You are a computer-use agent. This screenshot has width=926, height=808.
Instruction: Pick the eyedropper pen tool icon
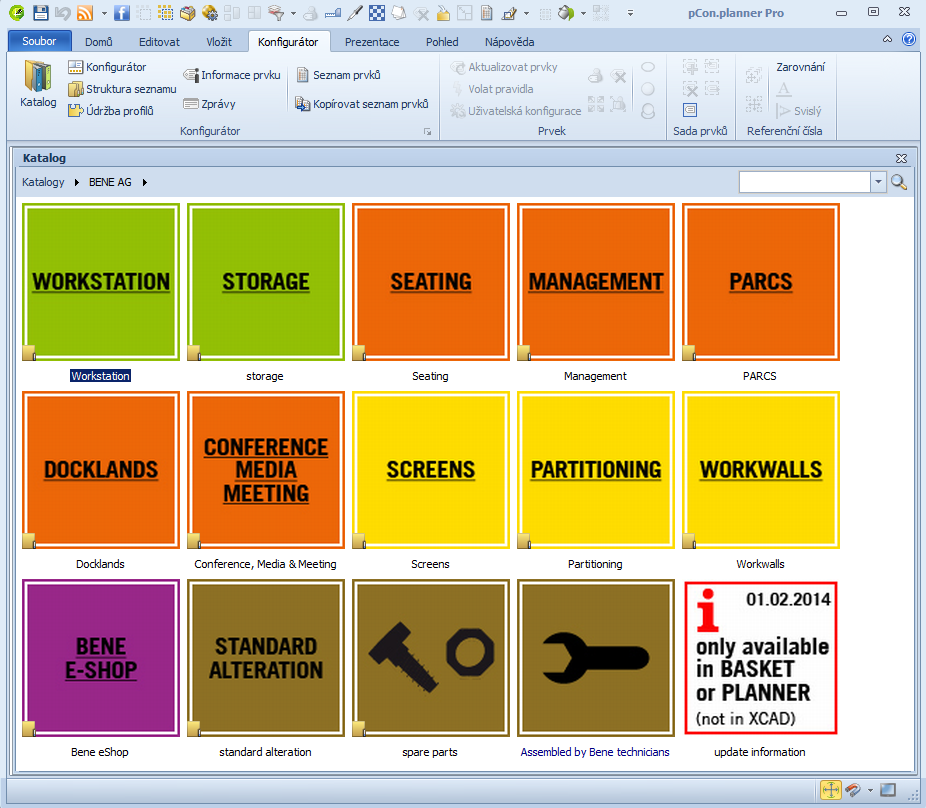coord(354,12)
